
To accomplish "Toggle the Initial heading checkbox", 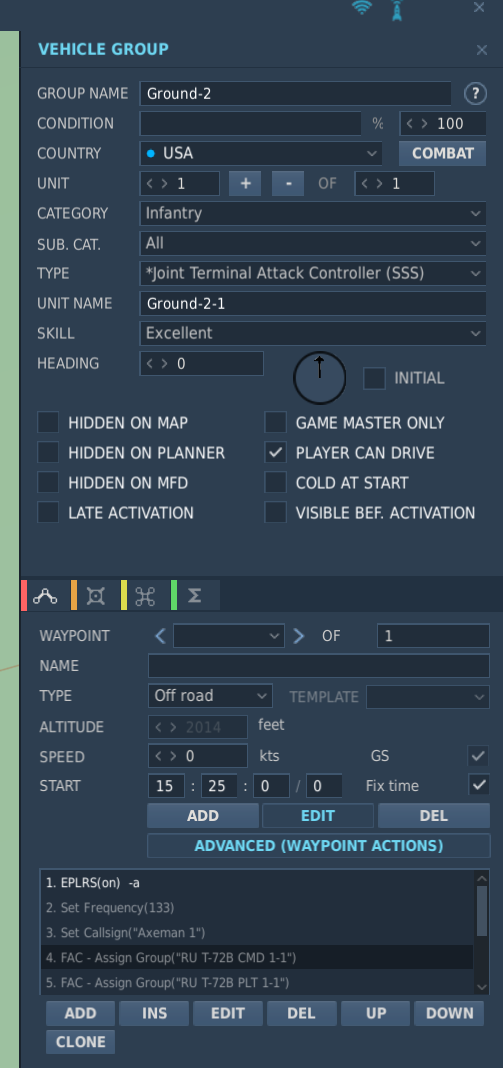I will tap(374, 378).
